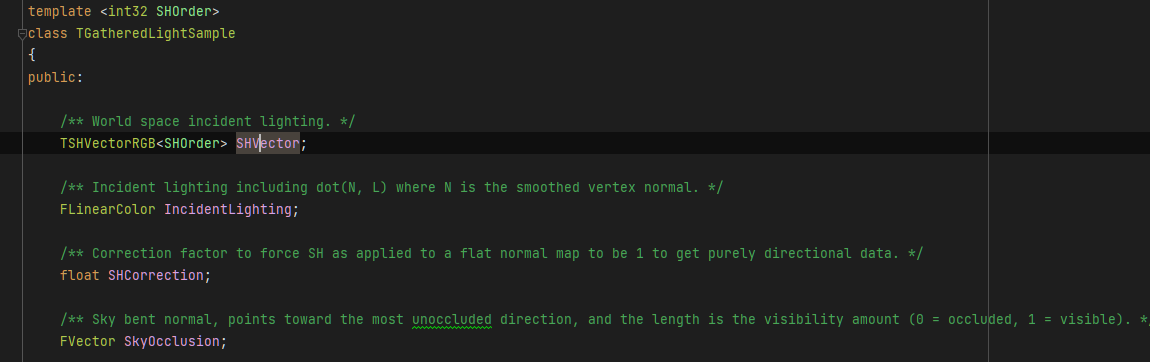Screen dimensions: 1150x362
Task: Click the underlined word unoccluded
Action: 452,319
